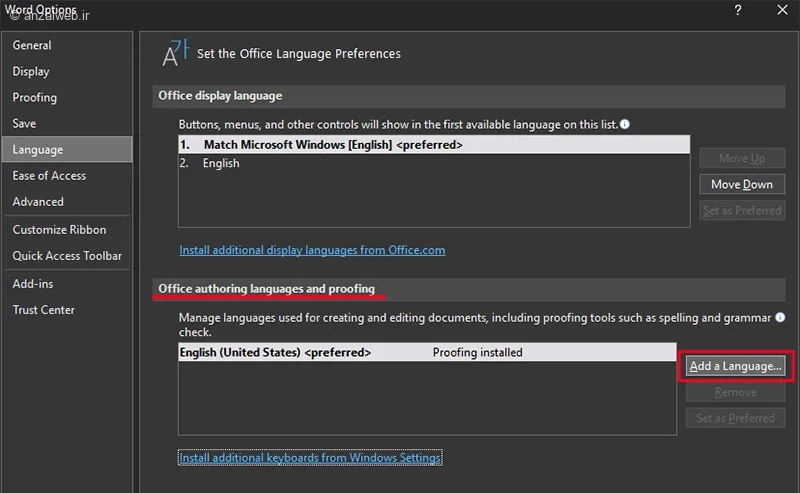The height and width of the screenshot is (493, 800).
Task: Select the Ease of Access category
Action: click(49, 175)
